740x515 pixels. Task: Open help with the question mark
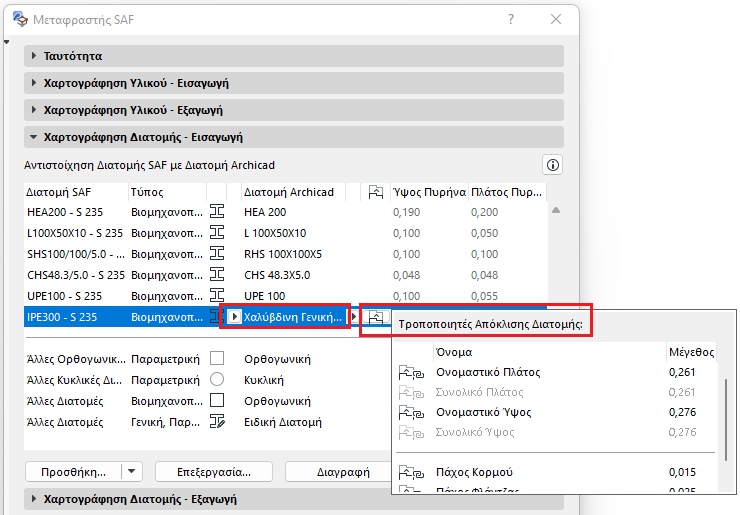(x=511, y=19)
